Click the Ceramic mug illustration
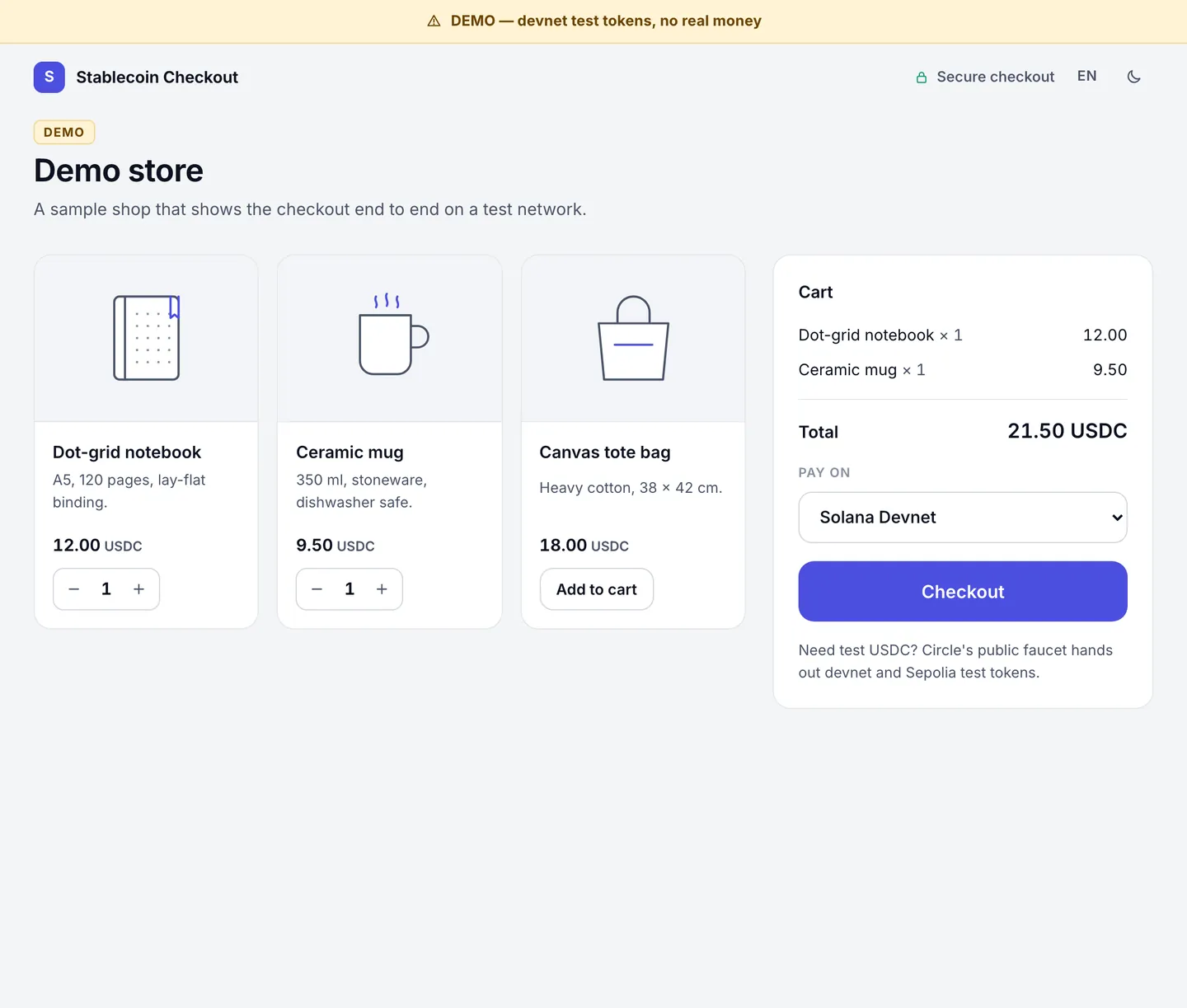The image size is (1187, 1008). point(393,334)
